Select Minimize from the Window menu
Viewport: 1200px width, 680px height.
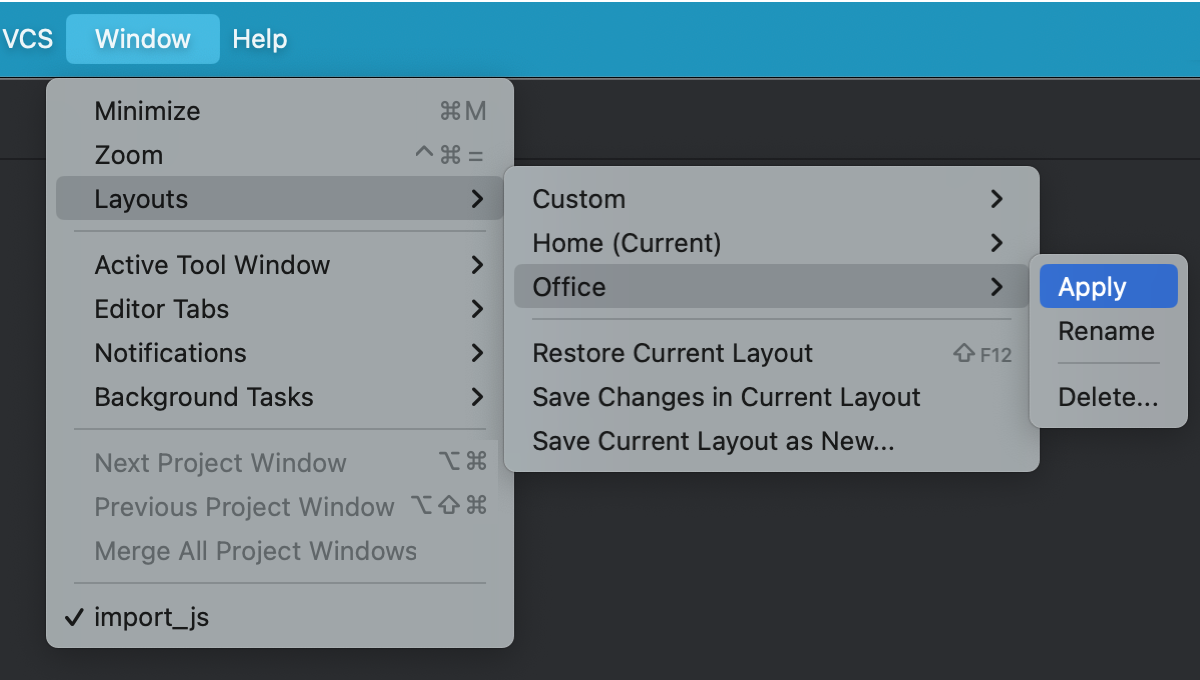[147, 111]
